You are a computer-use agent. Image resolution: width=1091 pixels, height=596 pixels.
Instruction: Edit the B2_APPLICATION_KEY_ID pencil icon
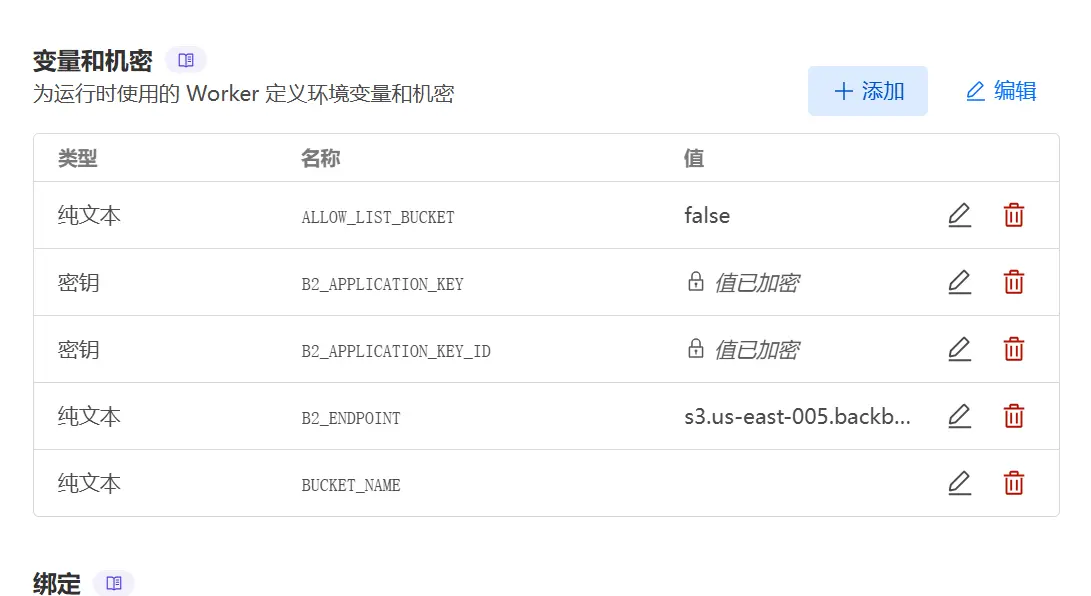click(x=959, y=349)
